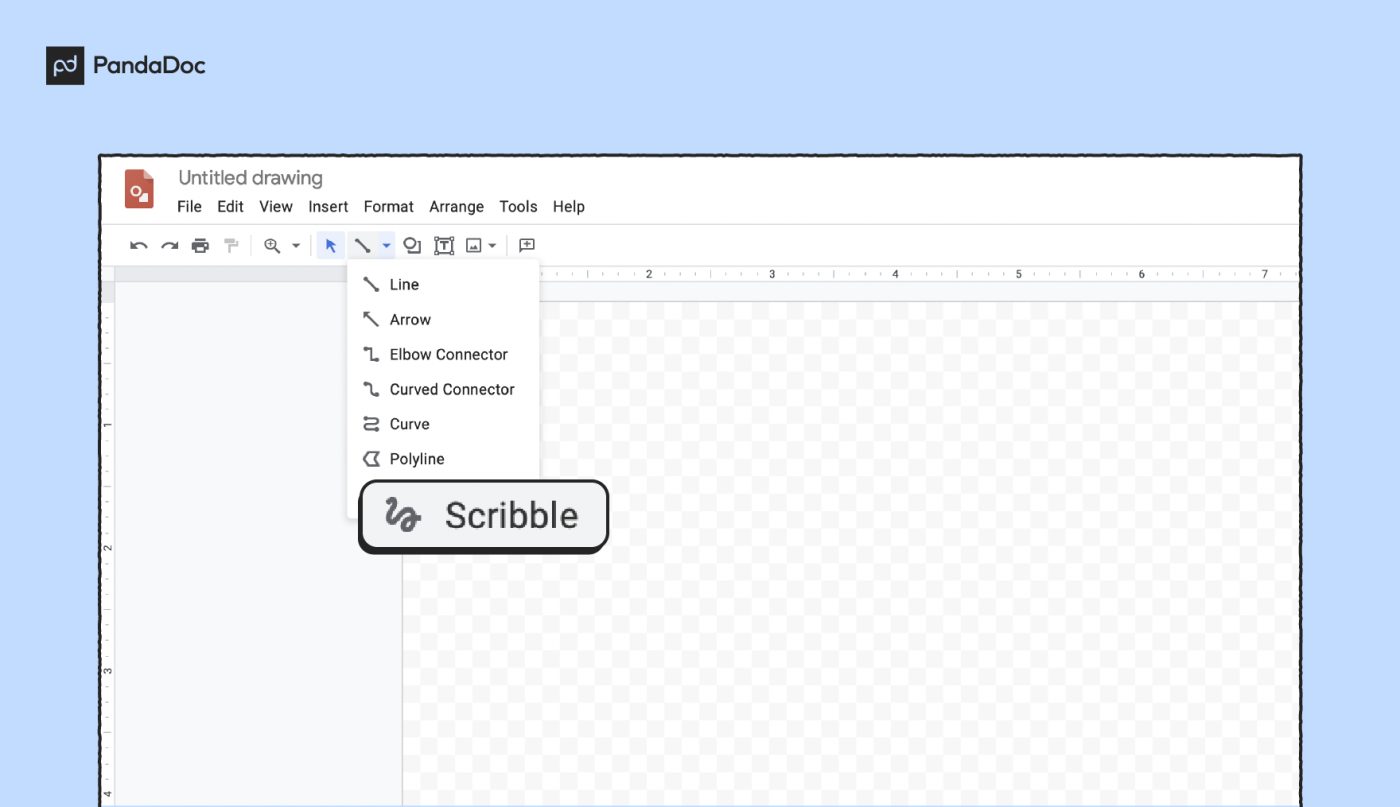This screenshot has width=1400, height=807.
Task: Click the Undo arrow icon
Action: coord(139,246)
